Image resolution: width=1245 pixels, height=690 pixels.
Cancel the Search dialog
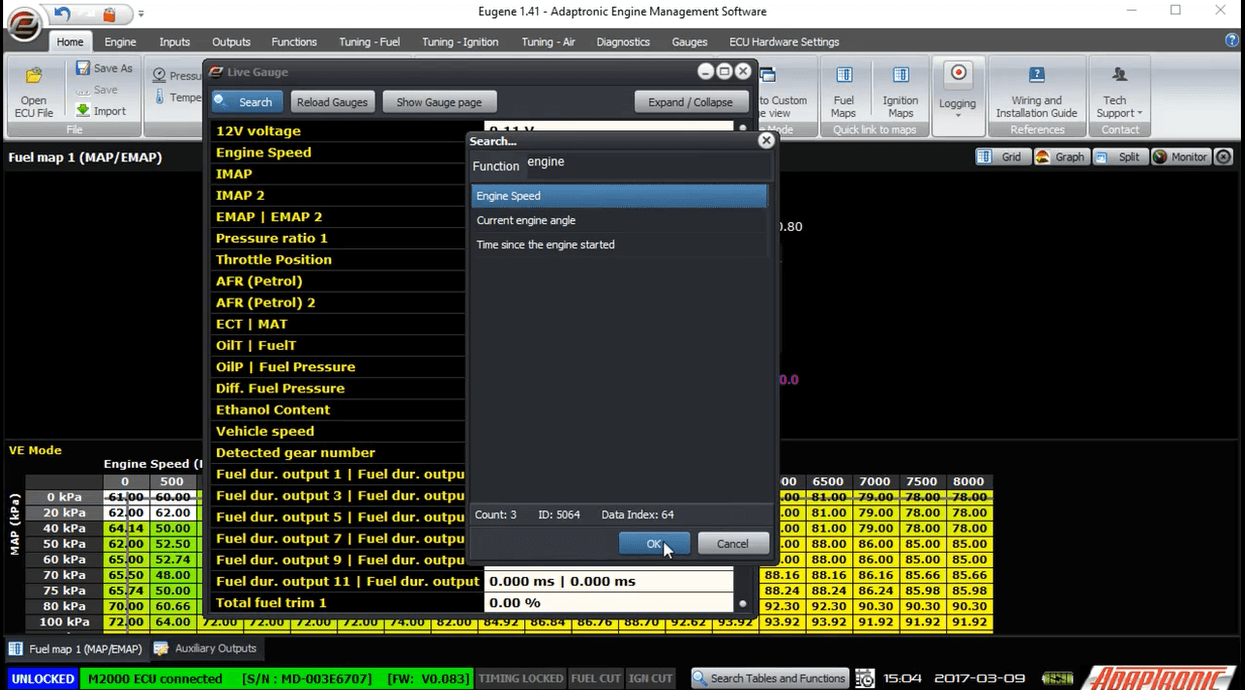pos(732,544)
